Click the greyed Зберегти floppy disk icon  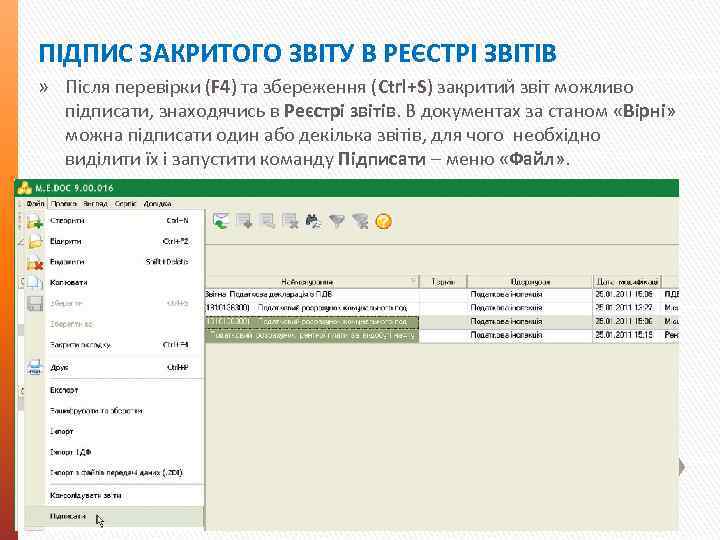tap(35, 304)
